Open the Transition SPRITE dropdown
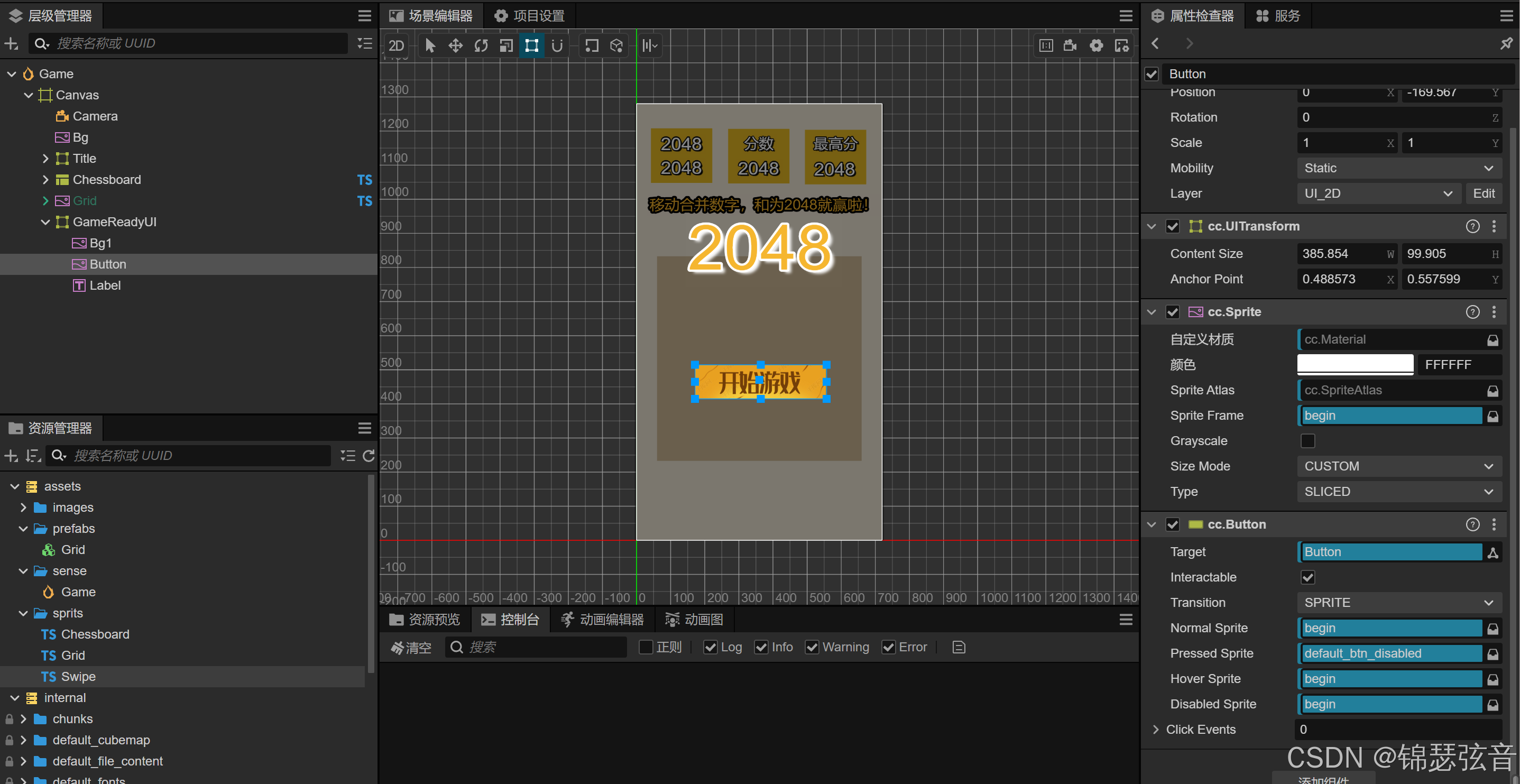Screen dimensions: 1520x784 1398,602
